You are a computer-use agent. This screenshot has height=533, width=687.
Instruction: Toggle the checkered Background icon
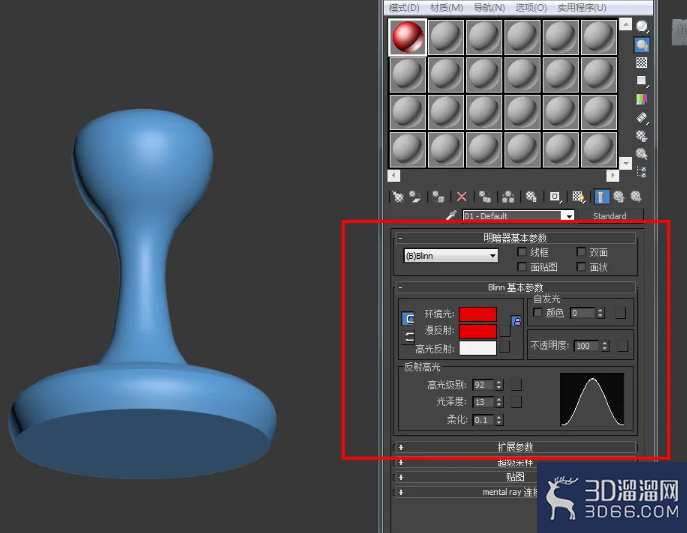641,63
